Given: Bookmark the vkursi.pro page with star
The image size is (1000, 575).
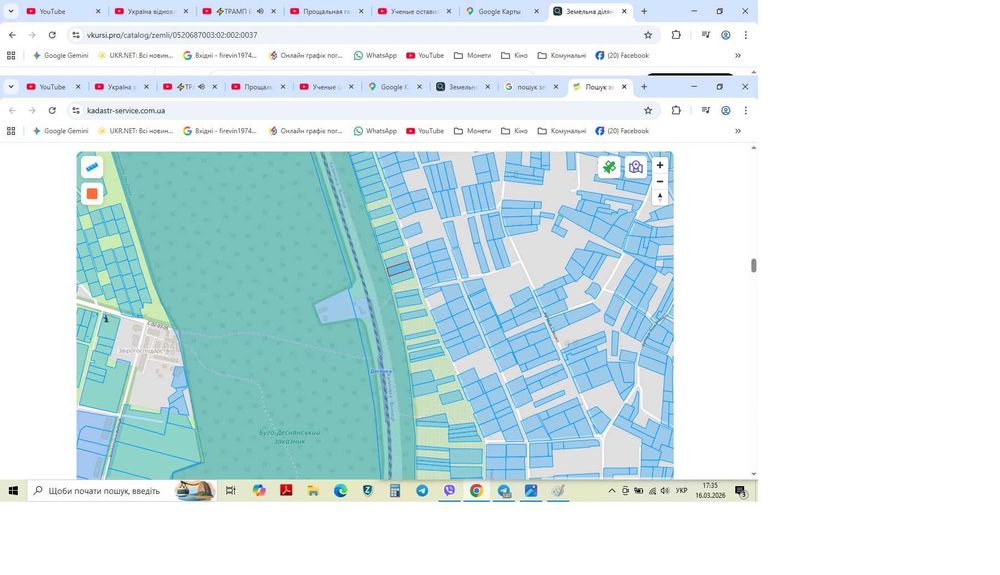Looking at the screenshot, I should coord(648,35).
